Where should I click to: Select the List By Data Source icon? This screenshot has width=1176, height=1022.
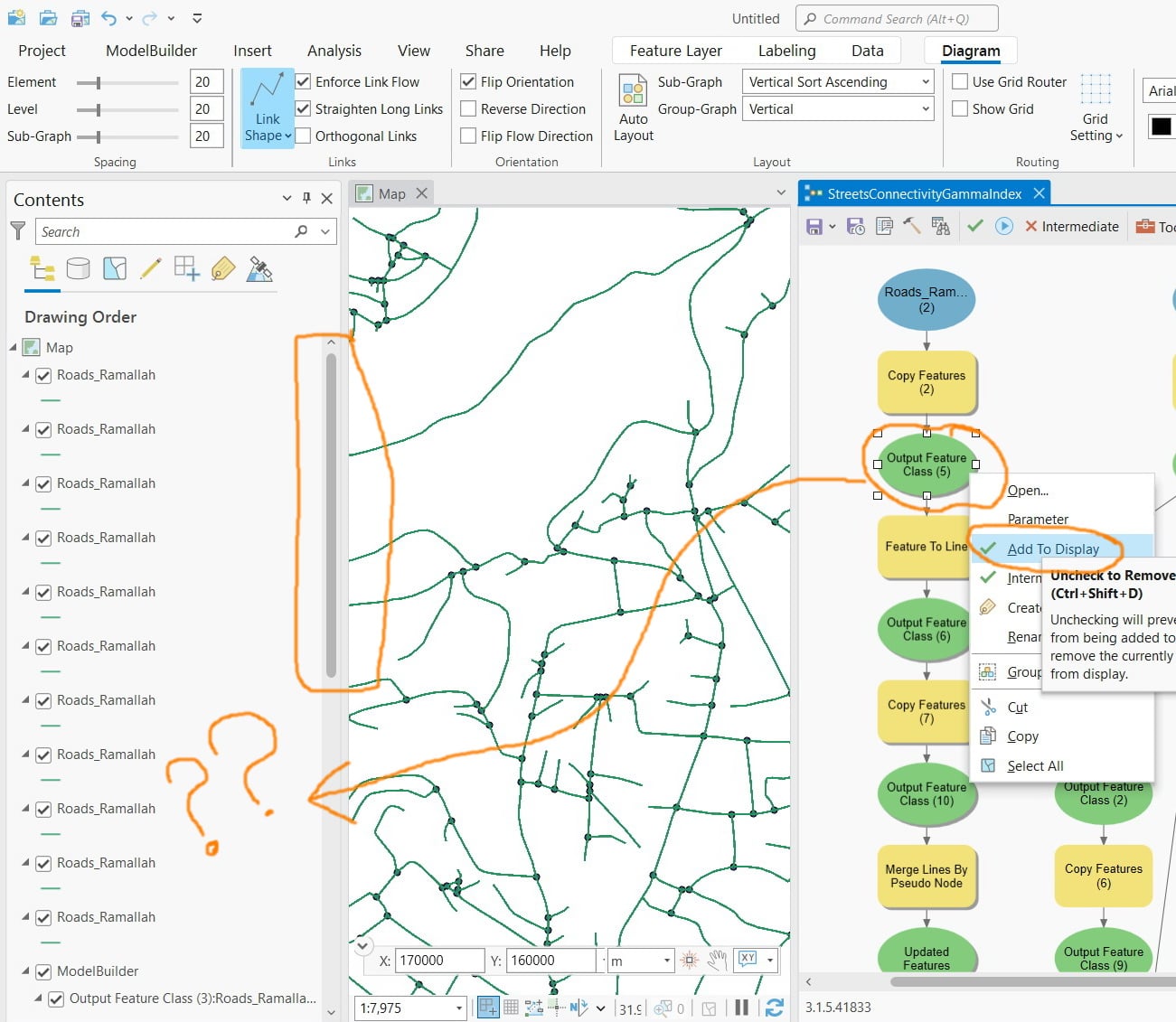pyautogui.click(x=78, y=268)
